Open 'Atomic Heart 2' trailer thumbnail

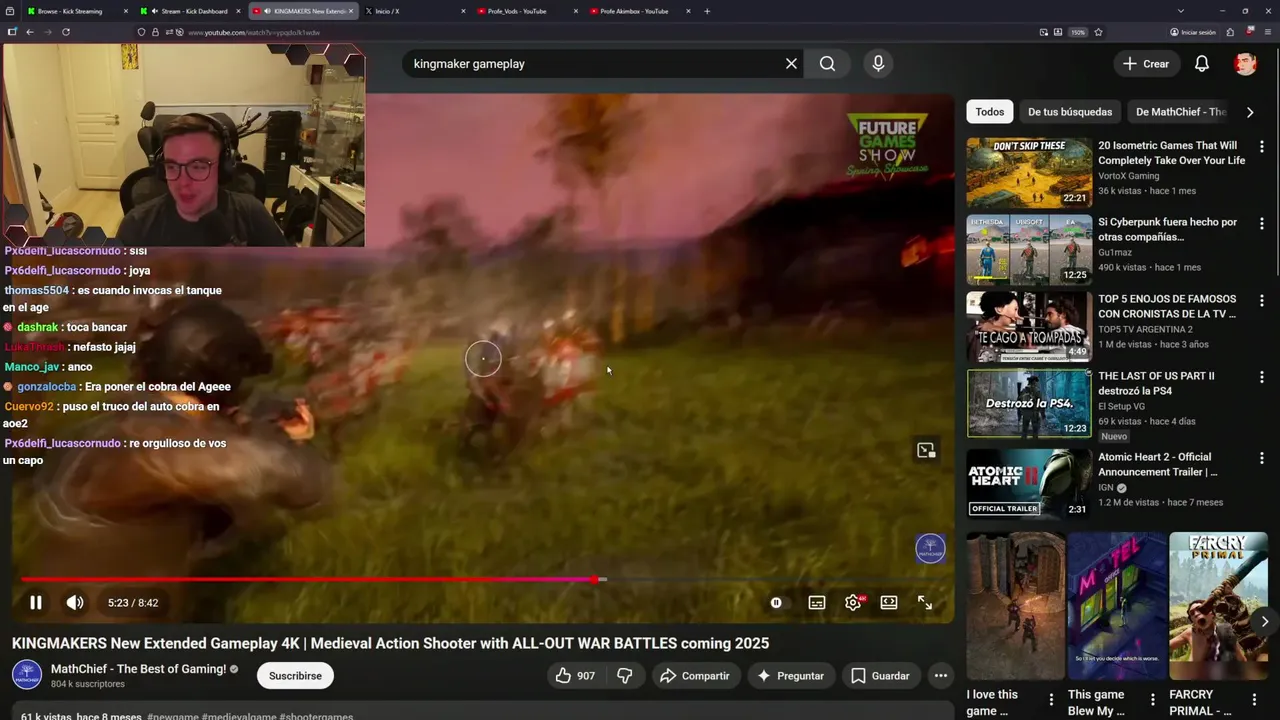1029,483
